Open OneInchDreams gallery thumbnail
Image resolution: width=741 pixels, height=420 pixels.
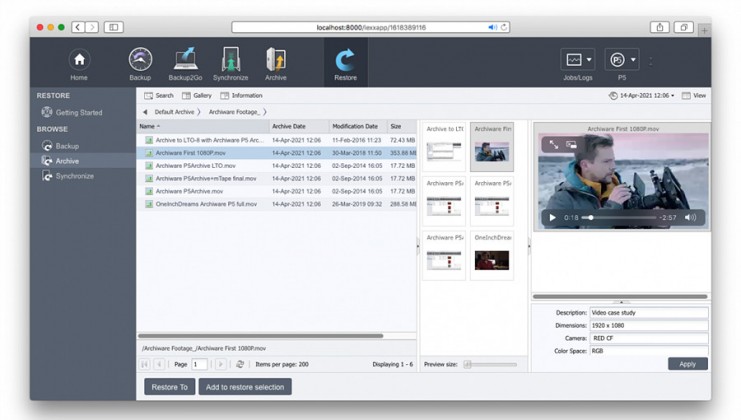(x=492, y=256)
